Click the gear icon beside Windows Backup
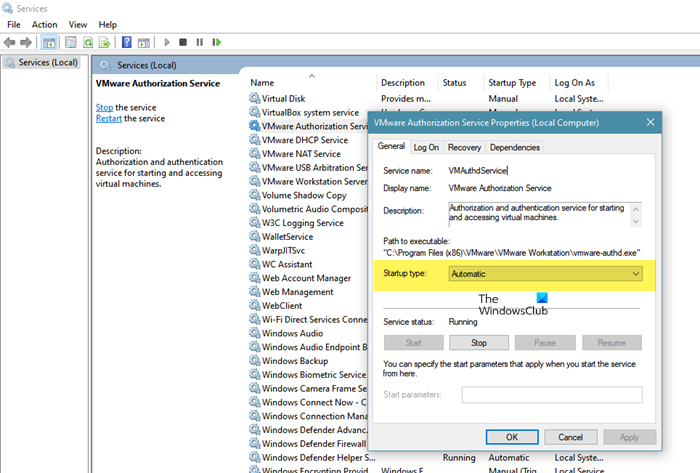The width and height of the screenshot is (700, 473). [254, 361]
